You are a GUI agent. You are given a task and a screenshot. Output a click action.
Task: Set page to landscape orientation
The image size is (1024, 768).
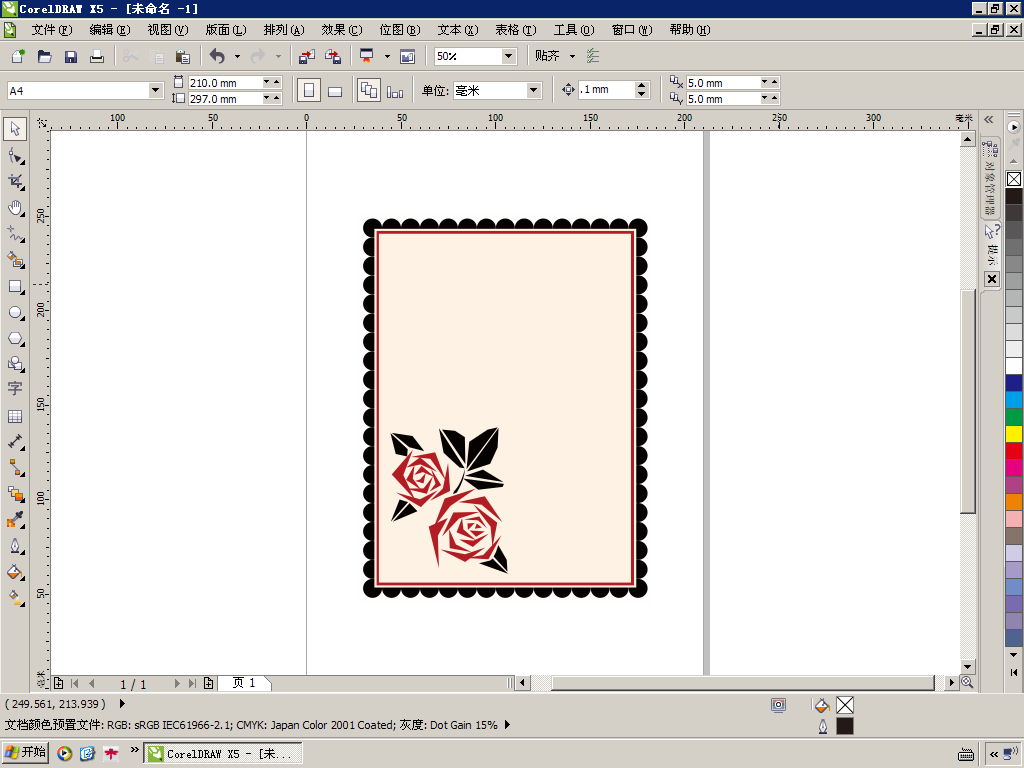(x=335, y=91)
